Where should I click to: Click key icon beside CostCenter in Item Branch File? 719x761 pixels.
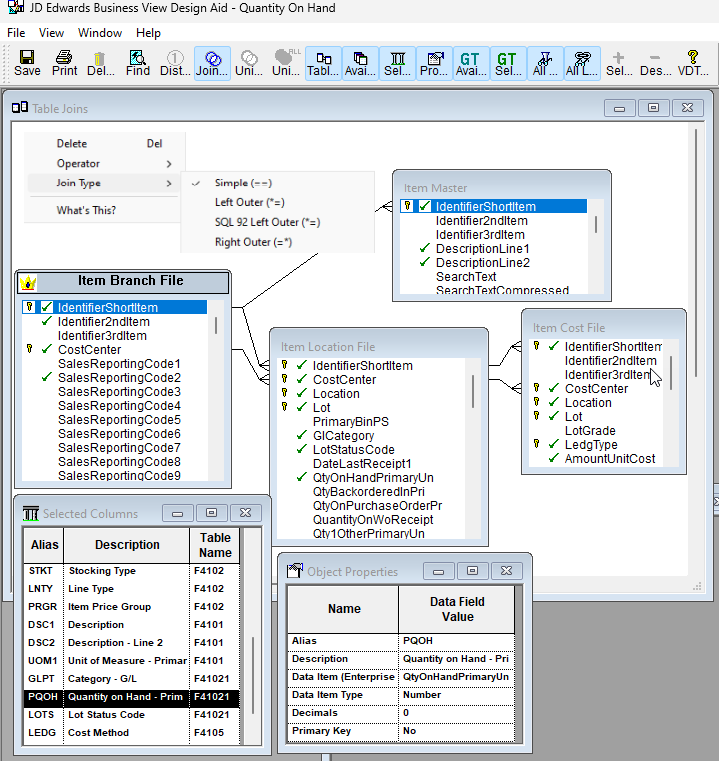[30, 349]
